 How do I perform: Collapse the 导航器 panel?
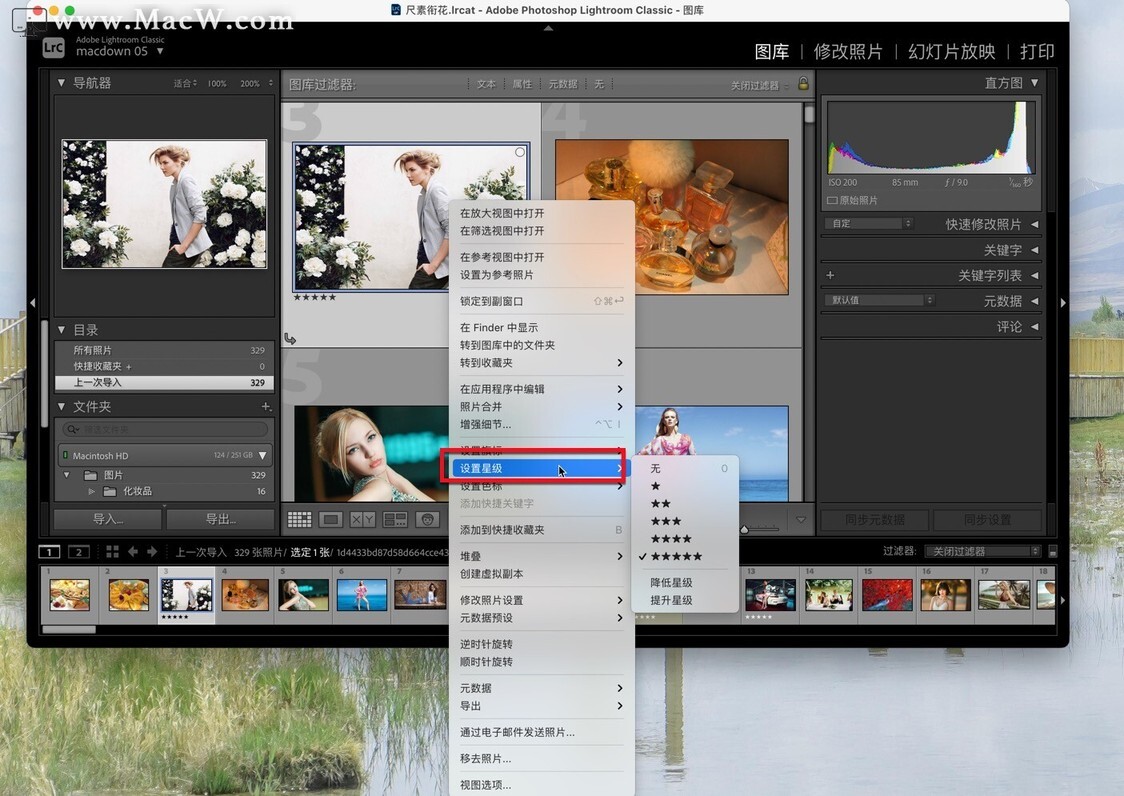[61, 82]
